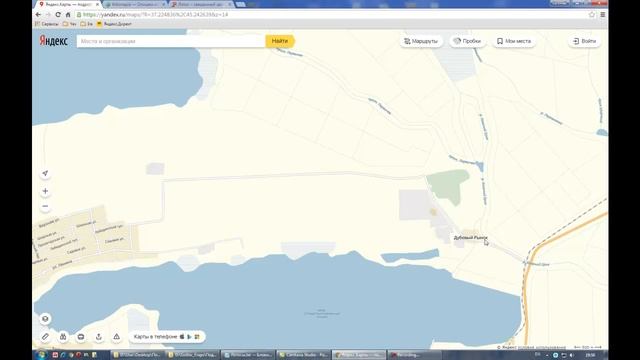Click the taskbar clock
Image resolution: width=640 pixels, height=360 pixels.
click(590, 355)
